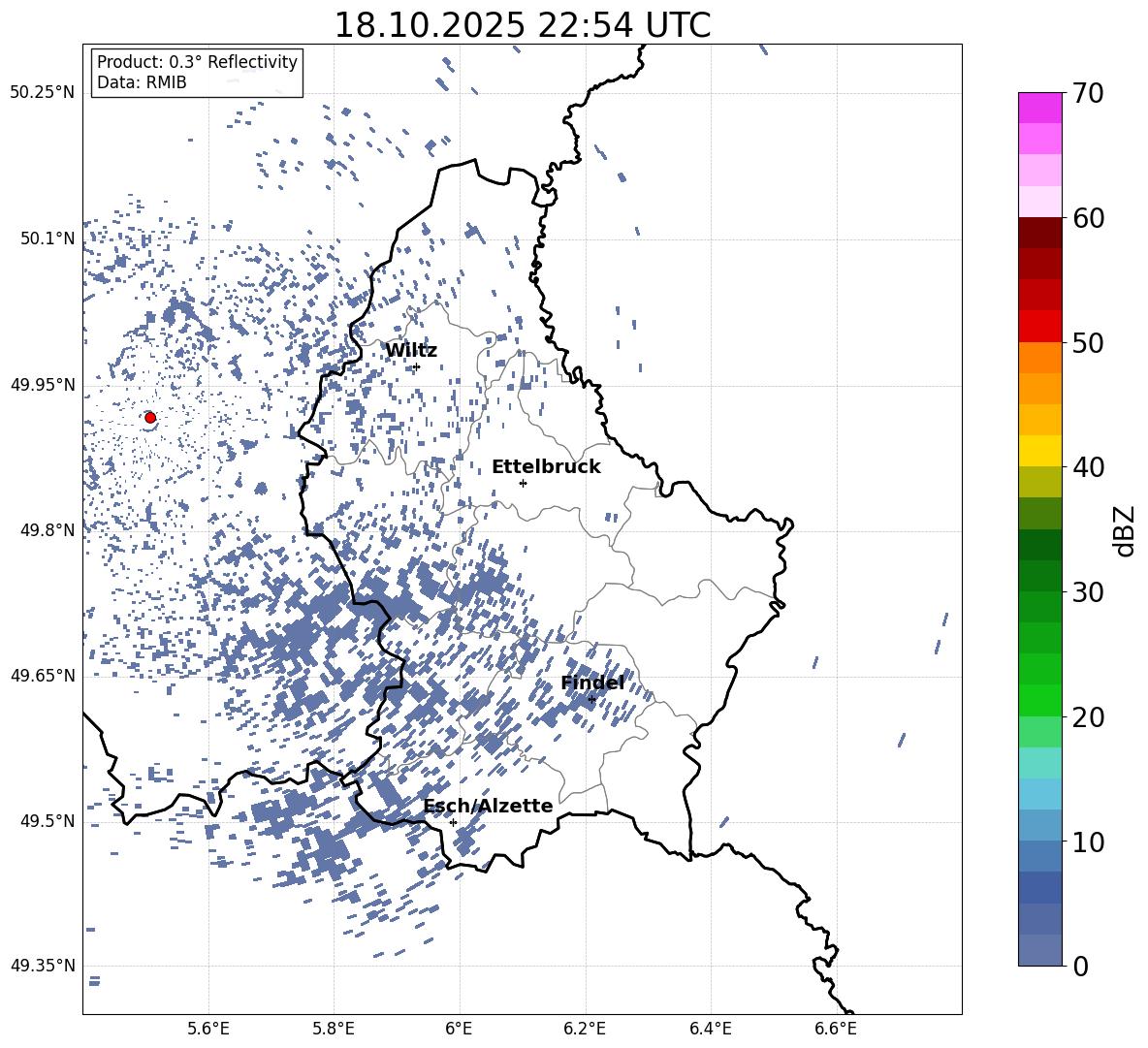Viewport: 1148px width, 1048px height.
Task: Click the yellow colorbar segment above 40
Action: [1040, 451]
